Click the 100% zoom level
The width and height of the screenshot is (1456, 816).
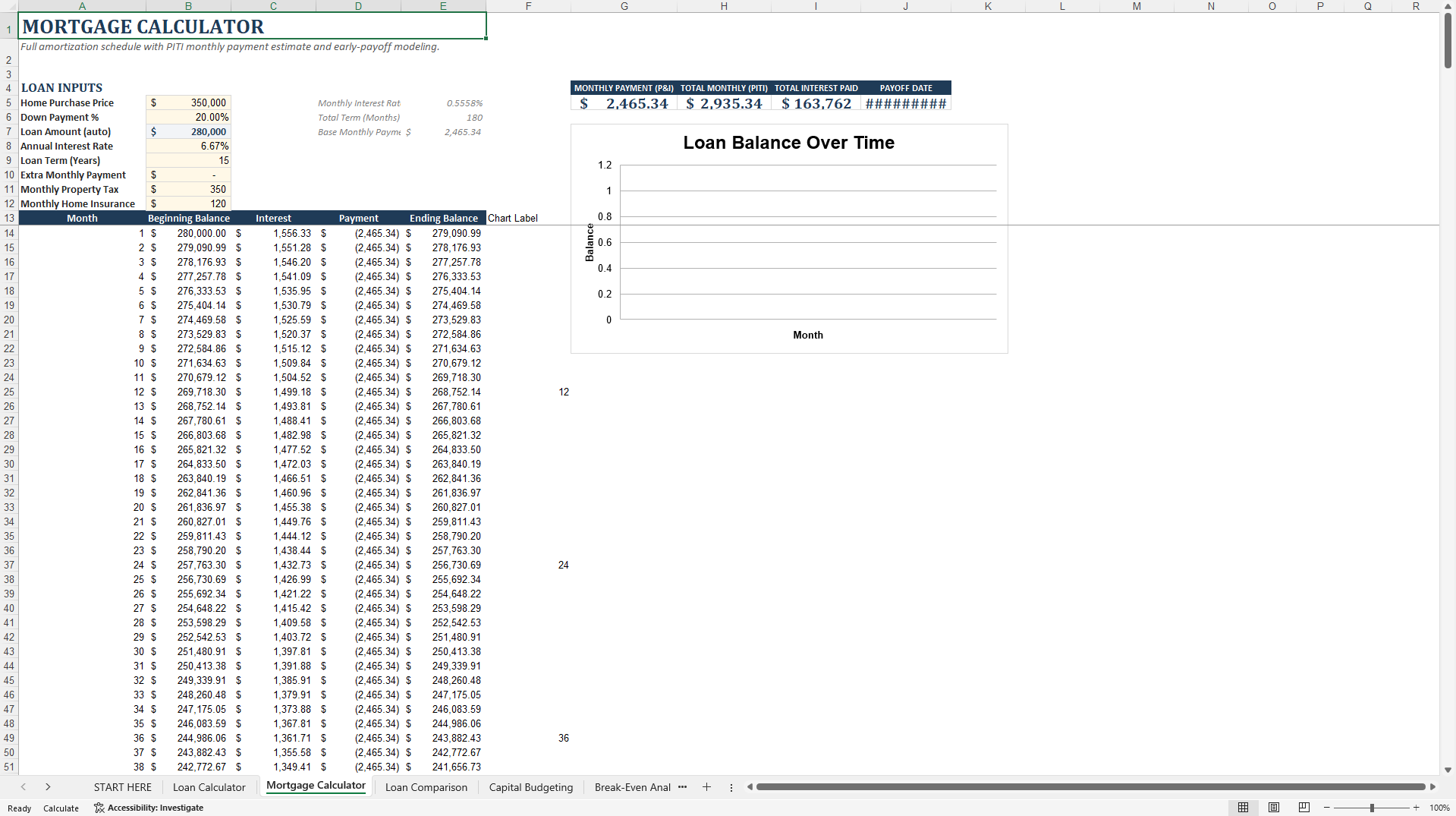point(1439,808)
